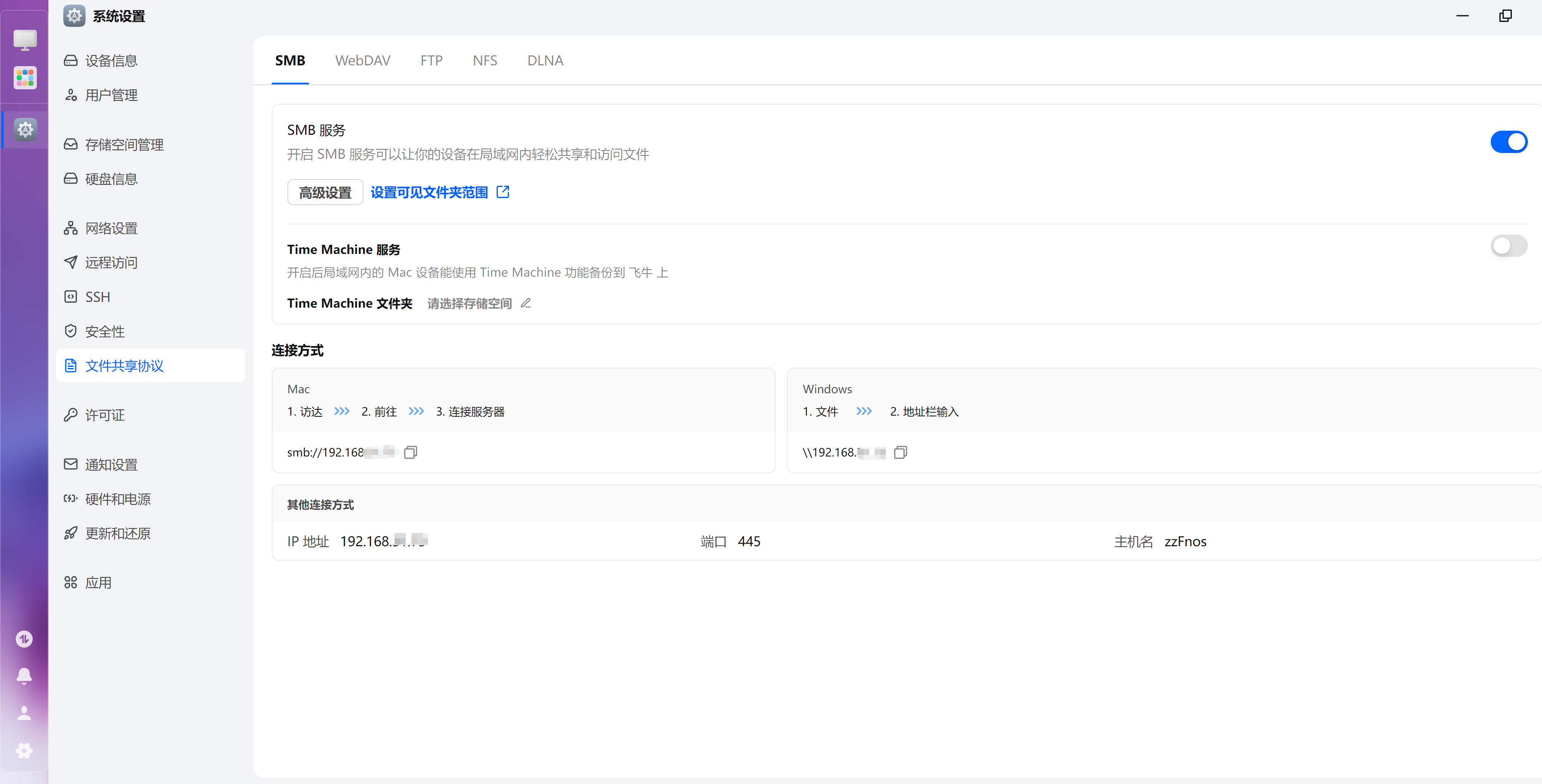Click 请选择存储空间 for the Time Machine folder
Image resolution: width=1542 pixels, height=784 pixels.
coord(469,304)
